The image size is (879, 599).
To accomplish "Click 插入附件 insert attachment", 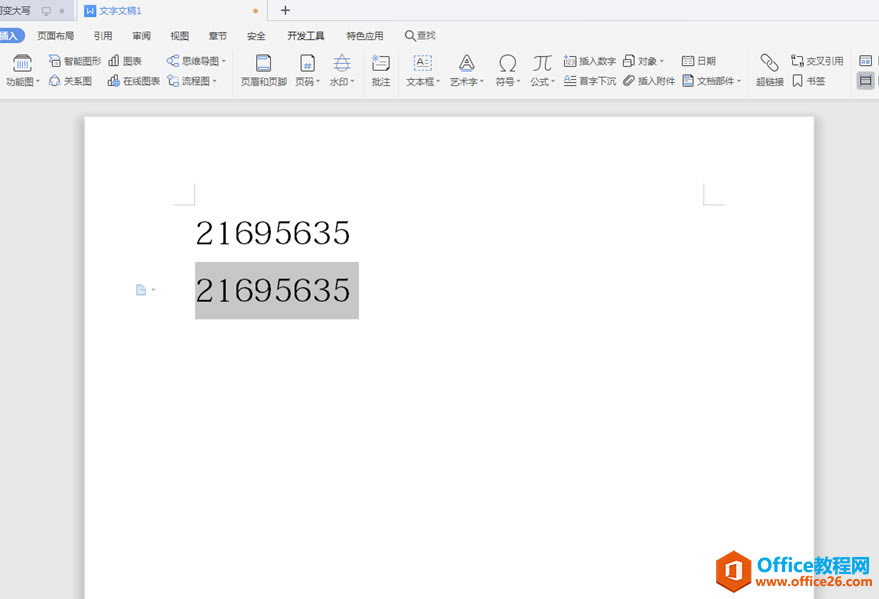I will point(649,81).
